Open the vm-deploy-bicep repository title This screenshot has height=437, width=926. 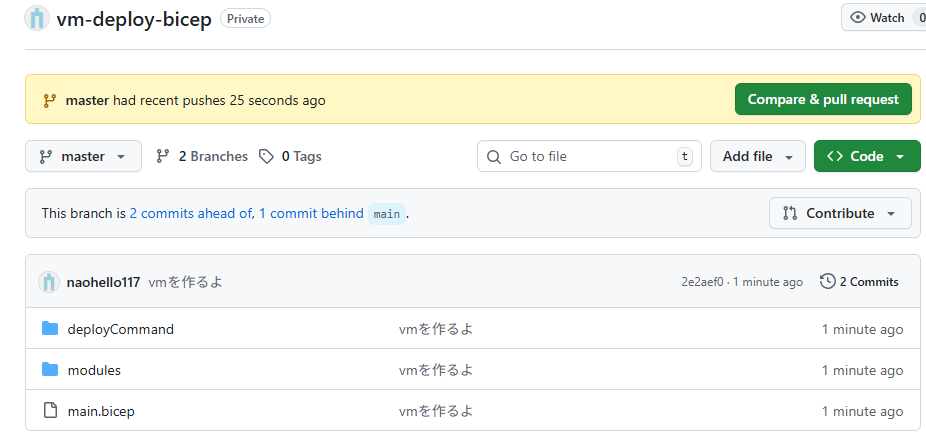(134, 19)
